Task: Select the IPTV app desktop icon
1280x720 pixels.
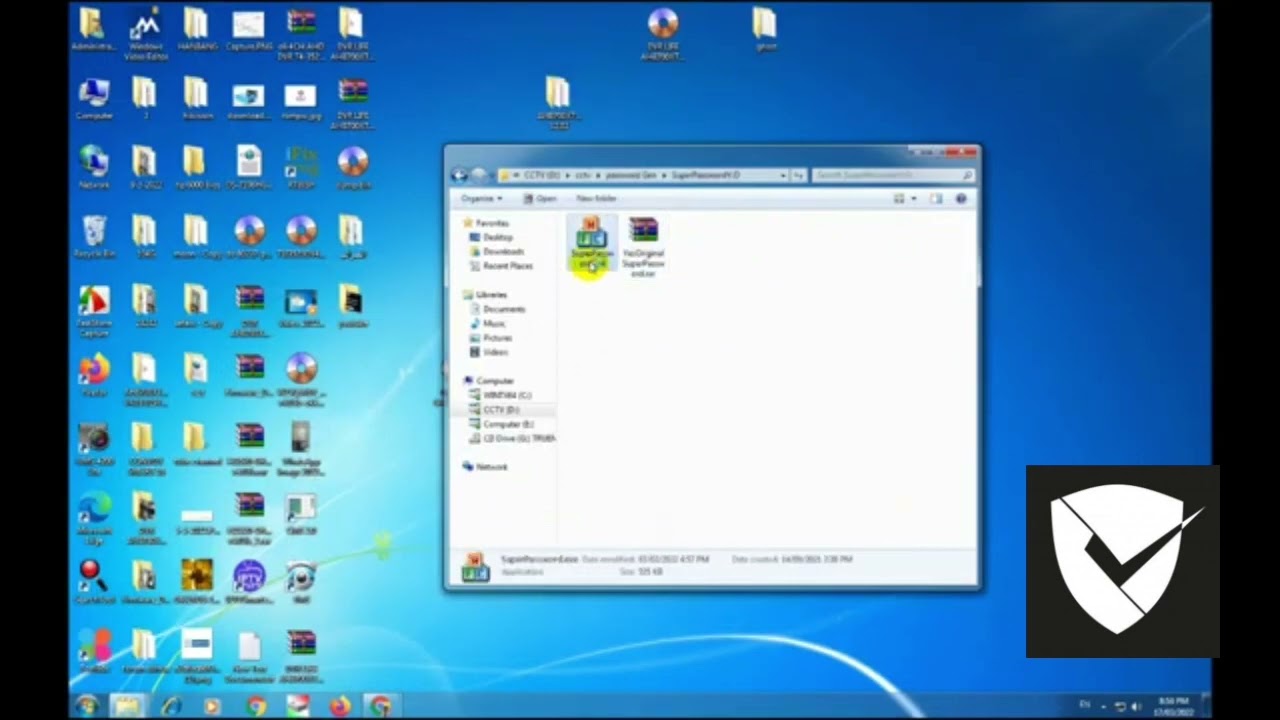Action: [x=249, y=583]
